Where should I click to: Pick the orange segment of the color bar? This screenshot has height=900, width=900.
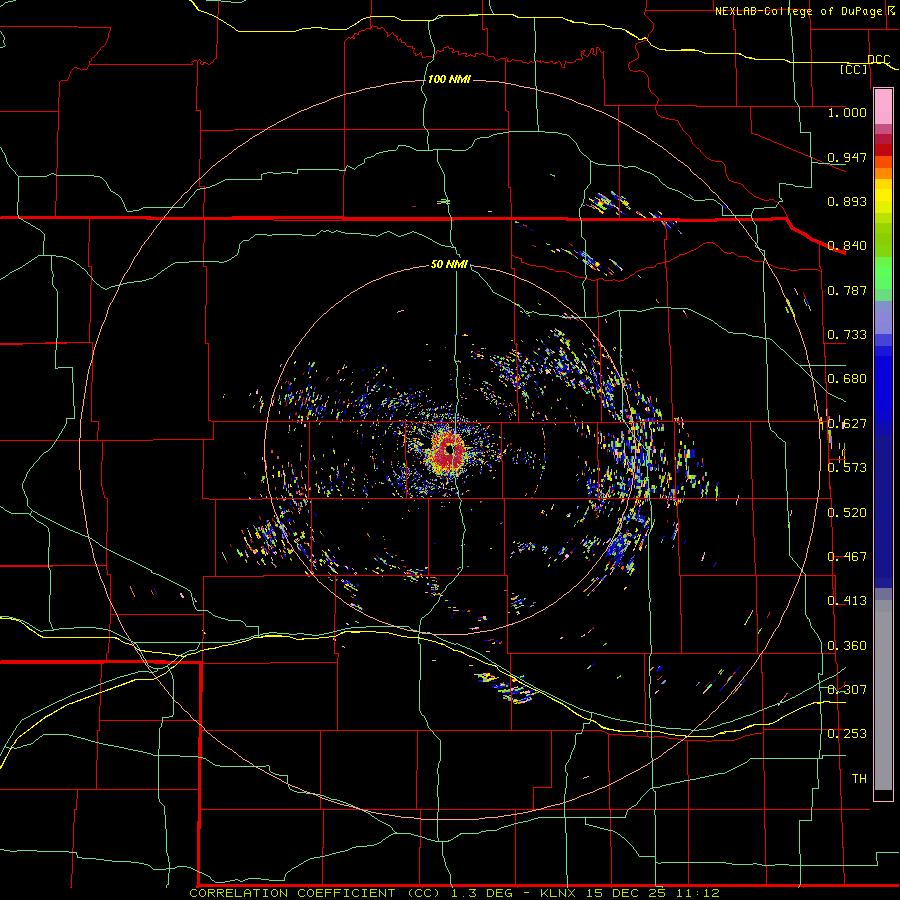883,168
